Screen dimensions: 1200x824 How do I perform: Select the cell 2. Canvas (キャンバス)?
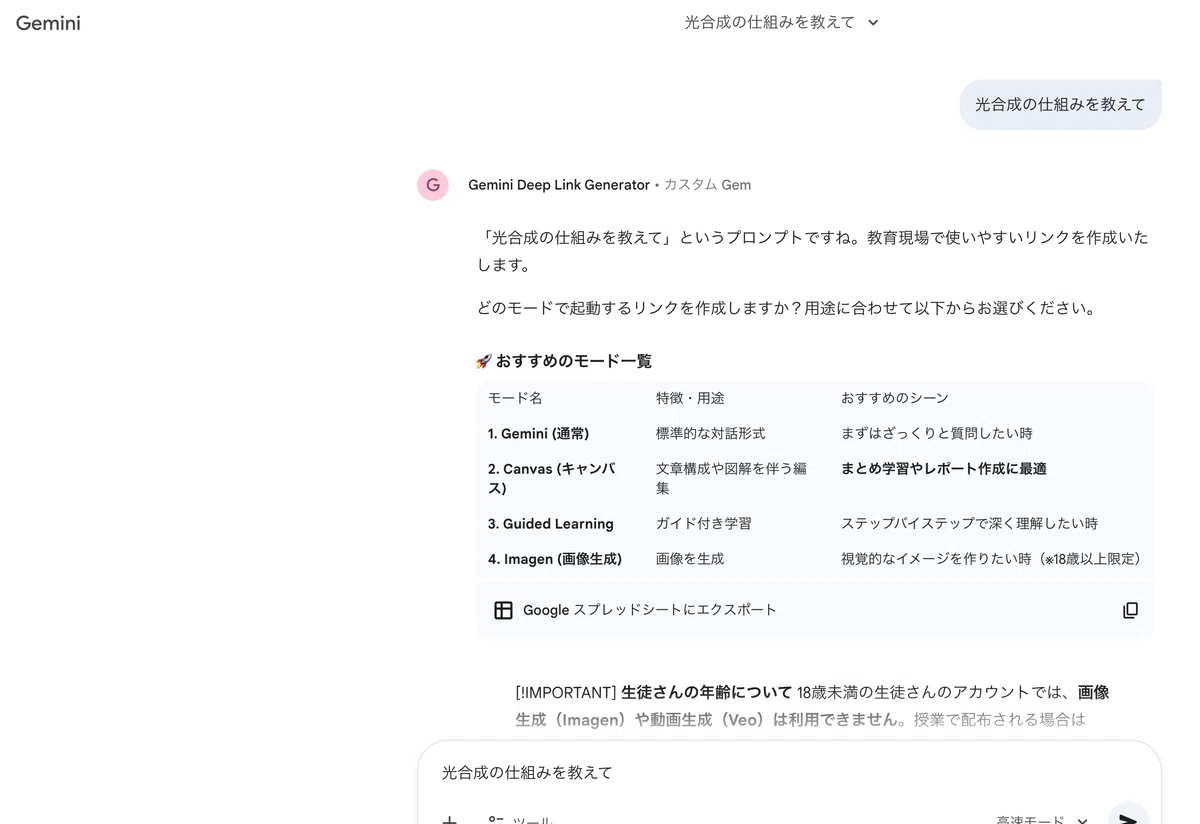[551, 478]
